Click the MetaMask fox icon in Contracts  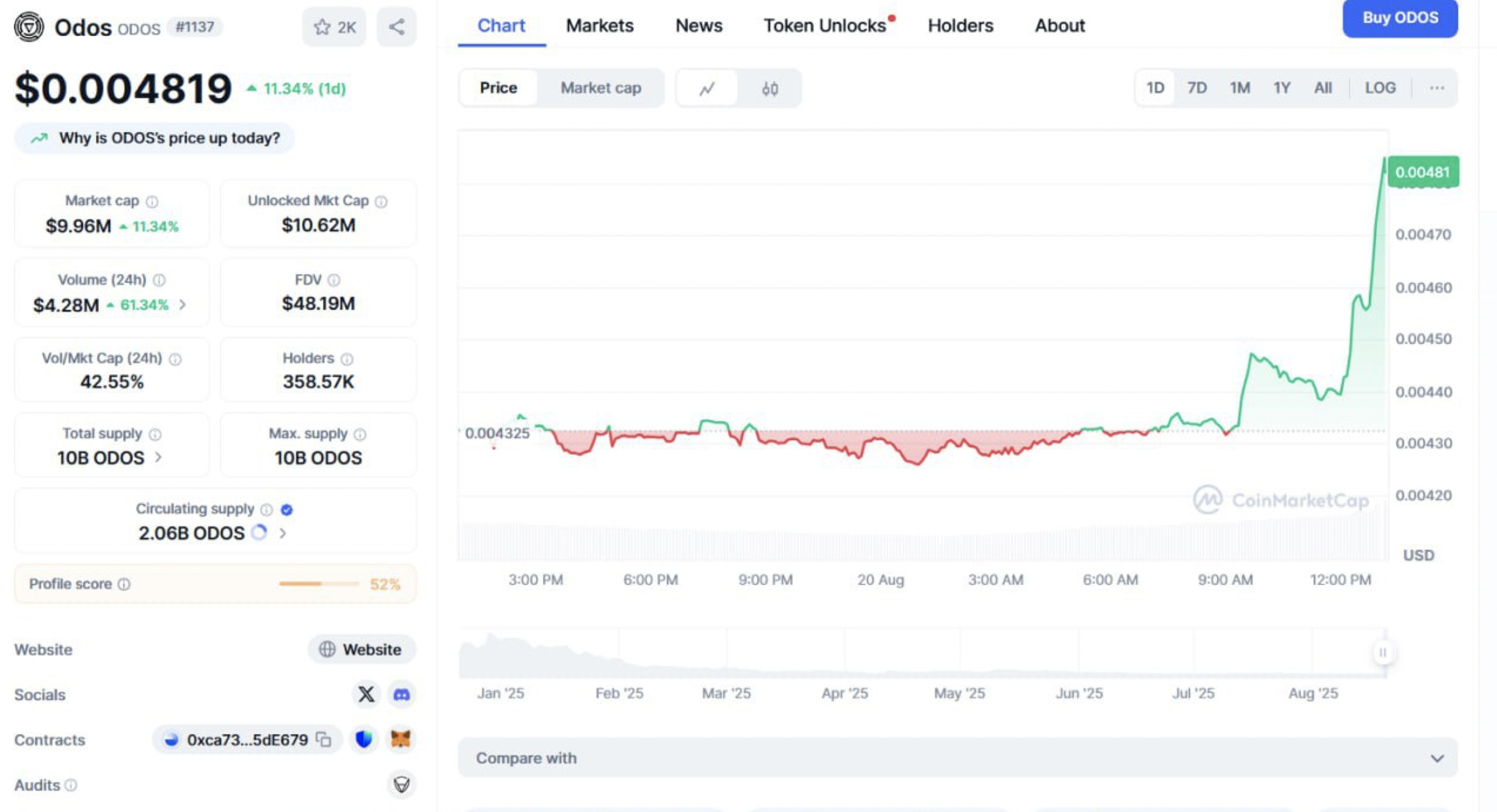click(x=401, y=739)
